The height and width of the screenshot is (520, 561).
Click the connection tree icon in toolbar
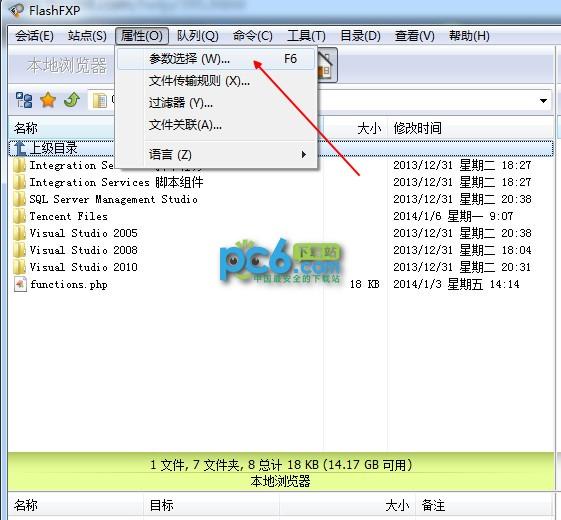click(24, 100)
